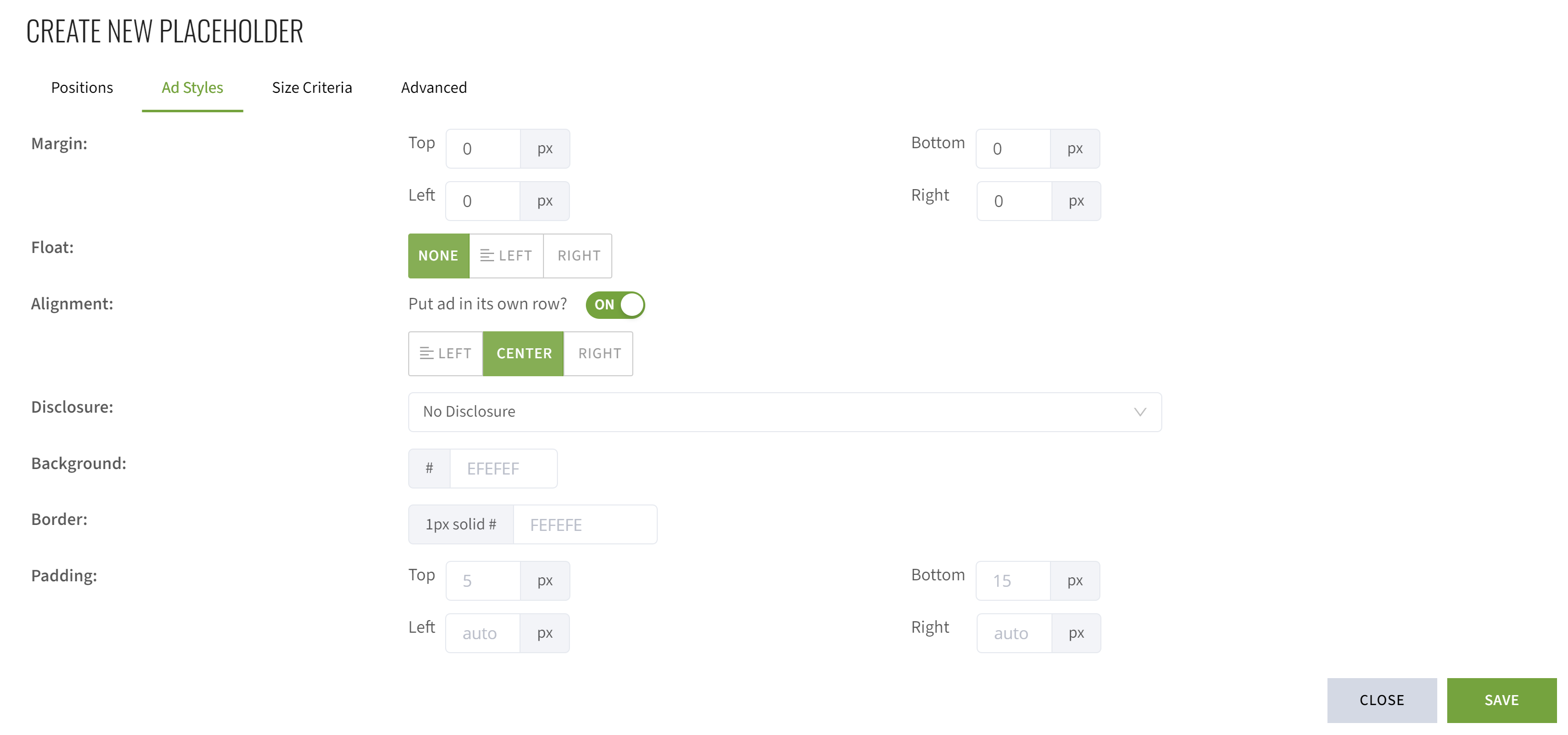
Task: Go to the Advanced tab
Action: [433, 88]
